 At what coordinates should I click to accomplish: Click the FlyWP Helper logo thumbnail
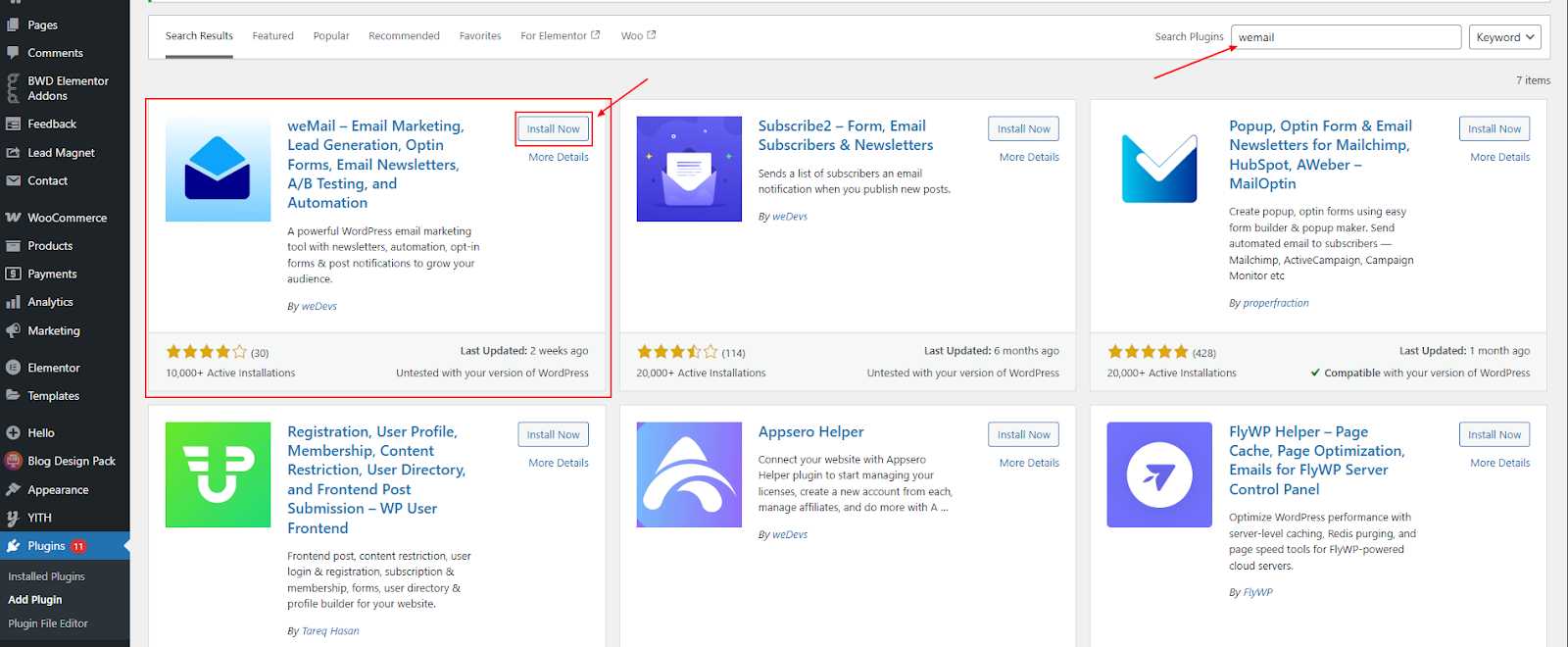[x=1159, y=474]
